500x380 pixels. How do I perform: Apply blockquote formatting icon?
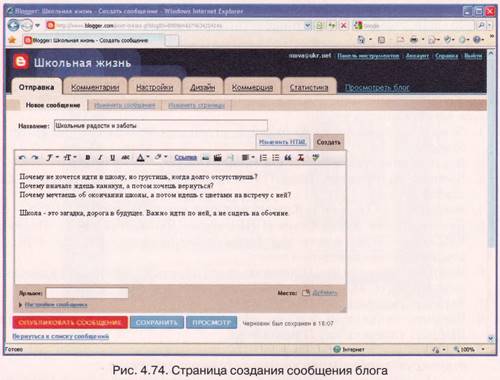288,157
